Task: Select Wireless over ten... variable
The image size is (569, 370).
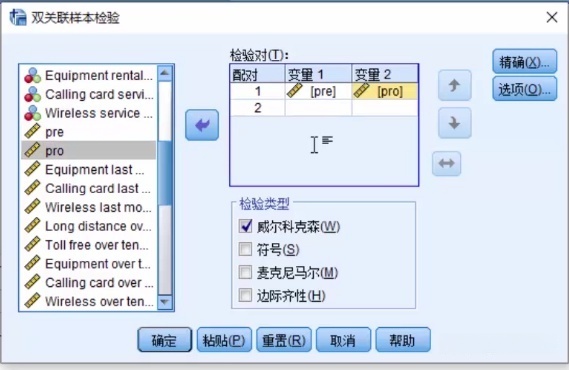Action: pyautogui.click(x=89, y=301)
